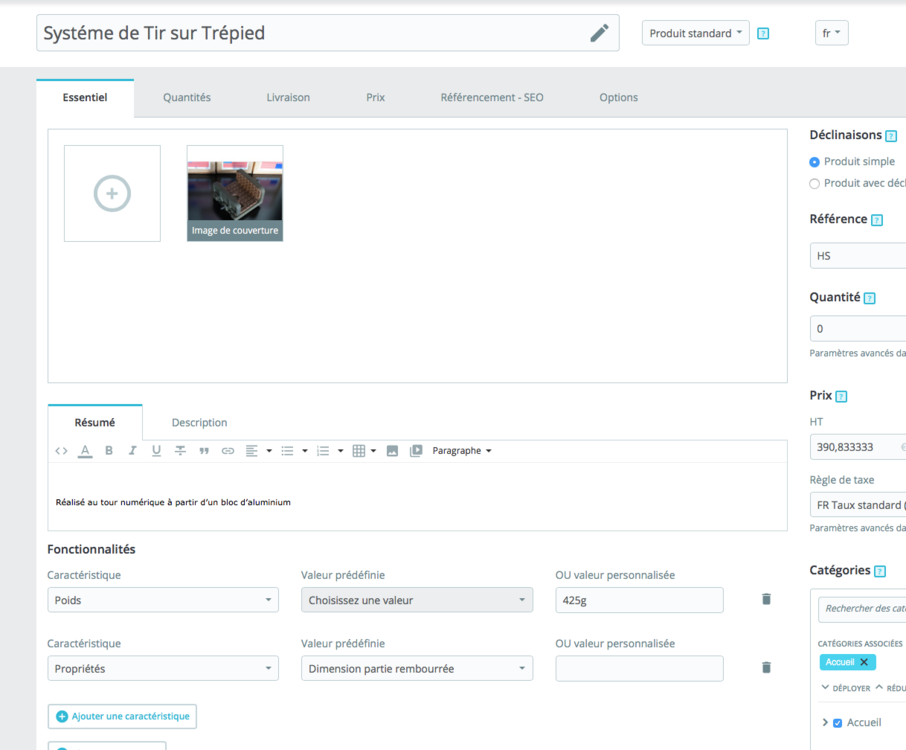Open the fr language dropdown
The image size is (906, 750).
click(x=831, y=33)
